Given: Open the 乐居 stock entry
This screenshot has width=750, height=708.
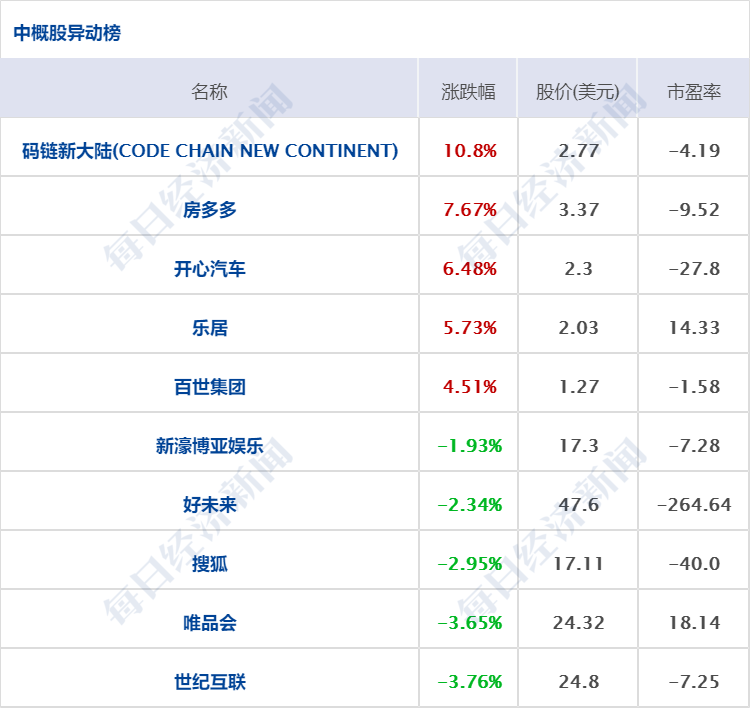Looking at the screenshot, I should (210, 328).
